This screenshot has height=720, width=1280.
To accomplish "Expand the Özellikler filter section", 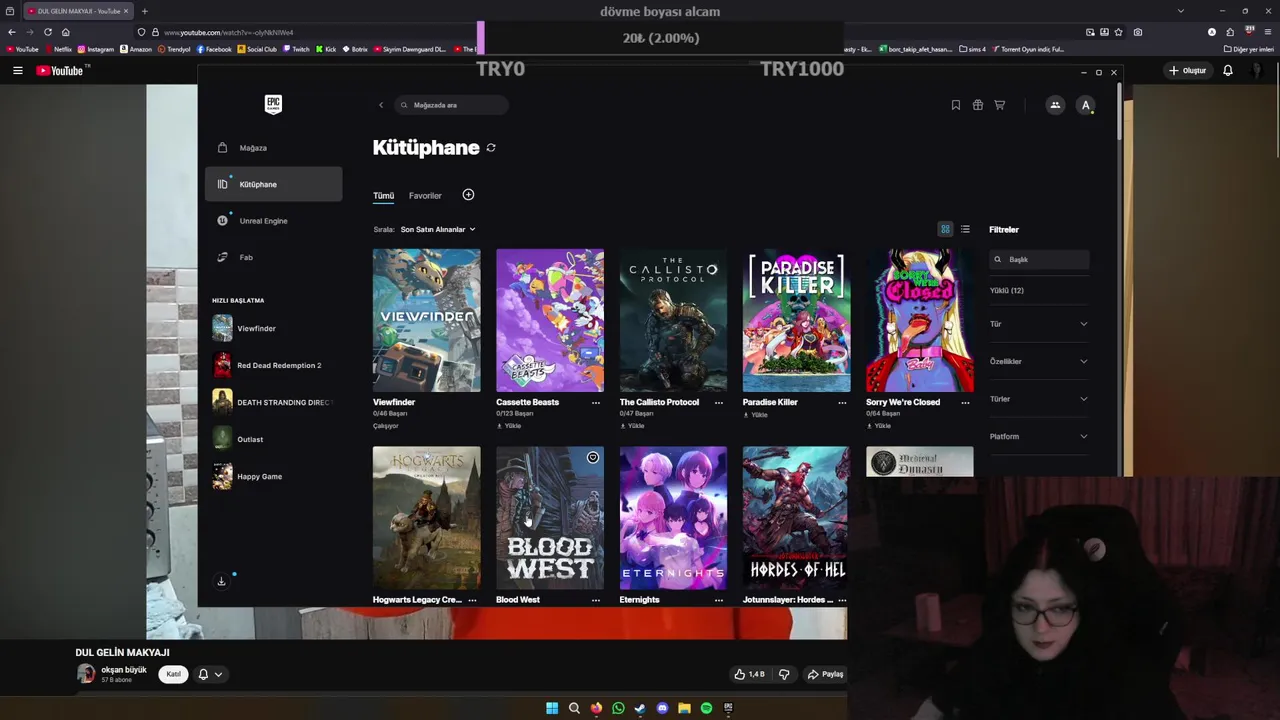I will click(1039, 361).
